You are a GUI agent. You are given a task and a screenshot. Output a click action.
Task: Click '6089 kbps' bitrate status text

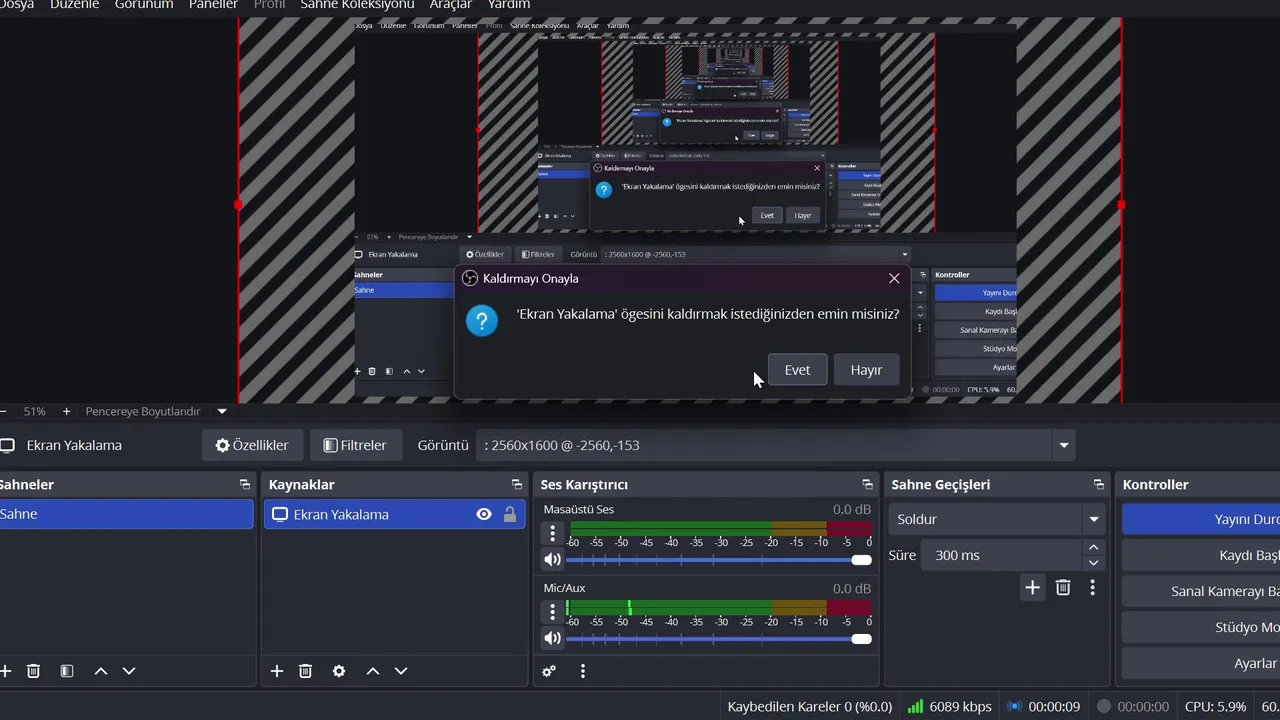click(x=960, y=706)
